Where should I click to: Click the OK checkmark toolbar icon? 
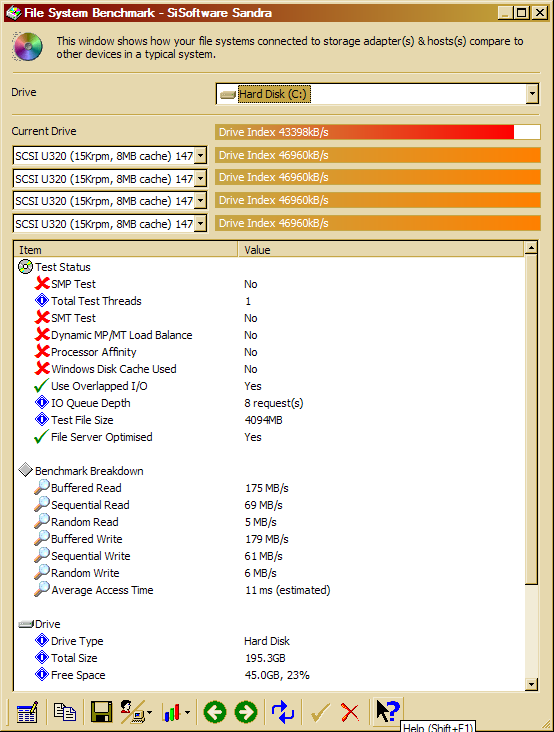(x=320, y=712)
